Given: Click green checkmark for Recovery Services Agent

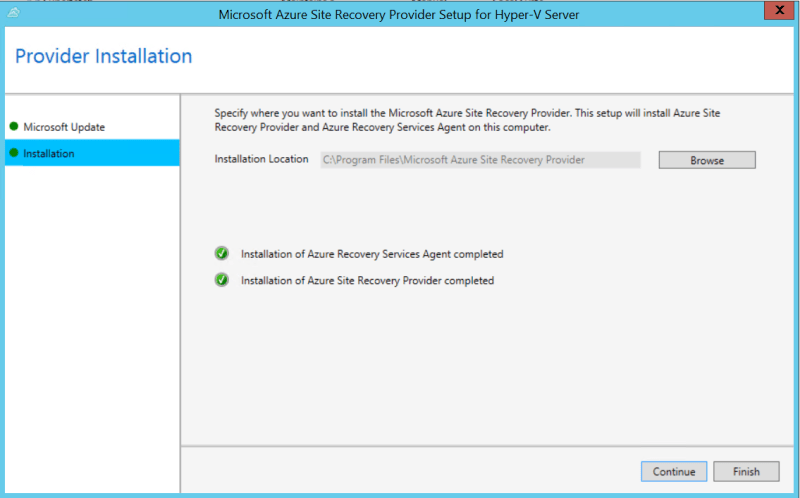Looking at the screenshot, I should pyautogui.click(x=221, y=254).
